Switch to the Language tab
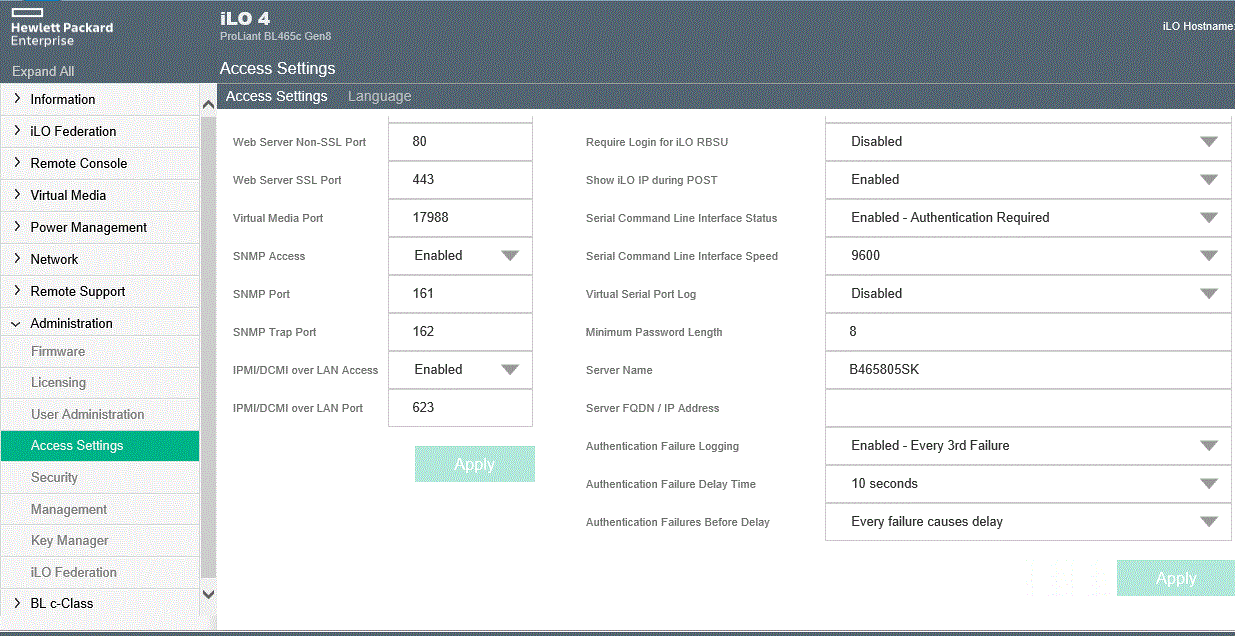The image size is (1235, 636). click(x=379, y=96)
